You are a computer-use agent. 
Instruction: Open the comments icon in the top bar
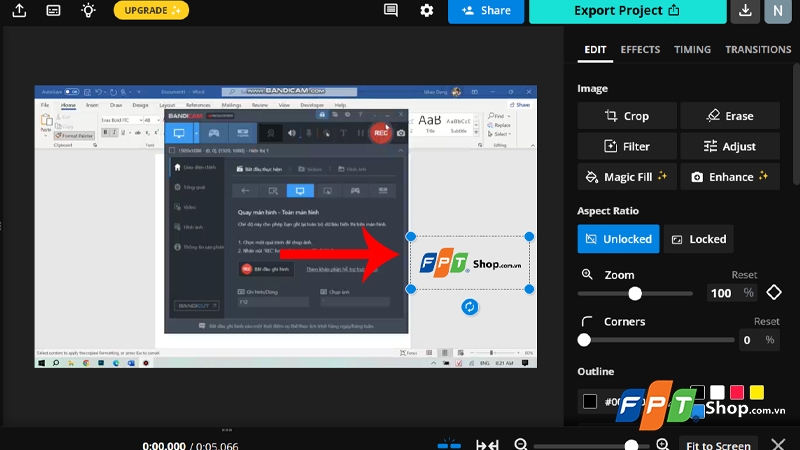point(391,10)
